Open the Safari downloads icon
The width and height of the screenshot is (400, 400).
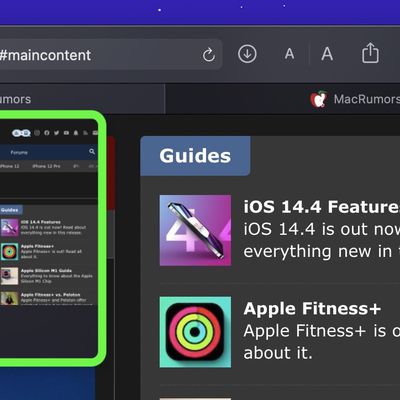click(247, 54)
